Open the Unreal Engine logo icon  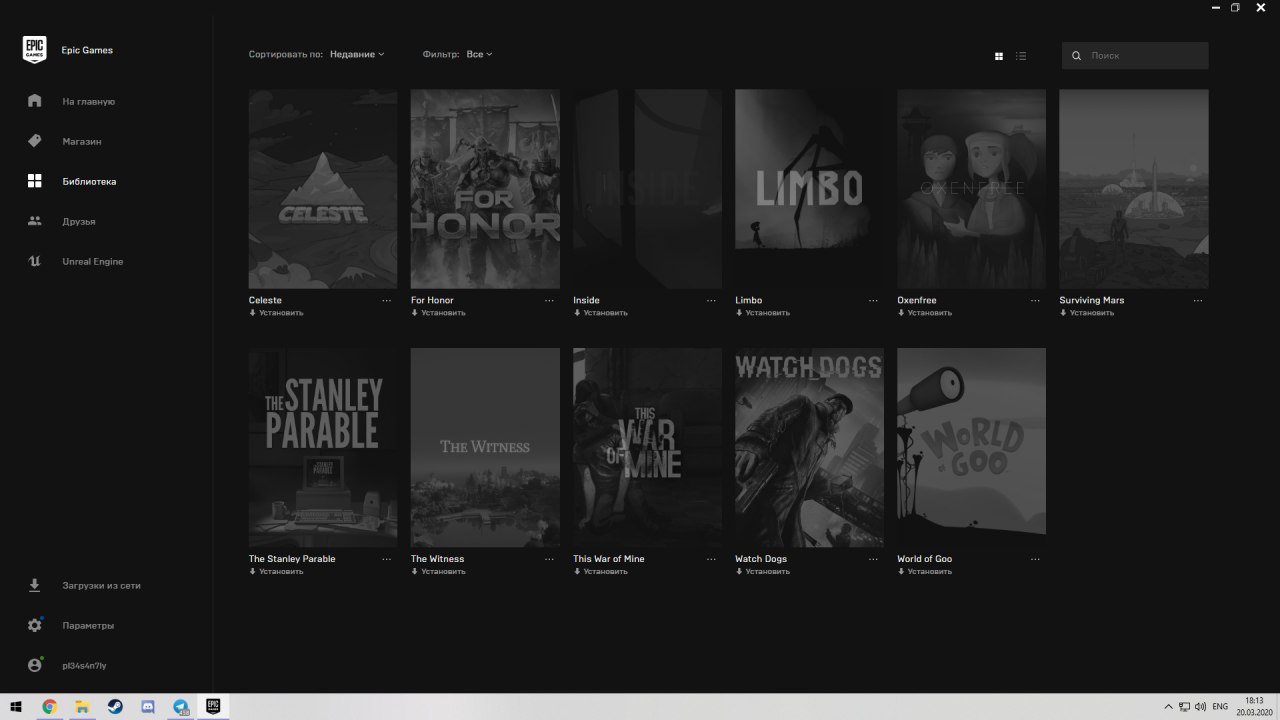[35, 261]
